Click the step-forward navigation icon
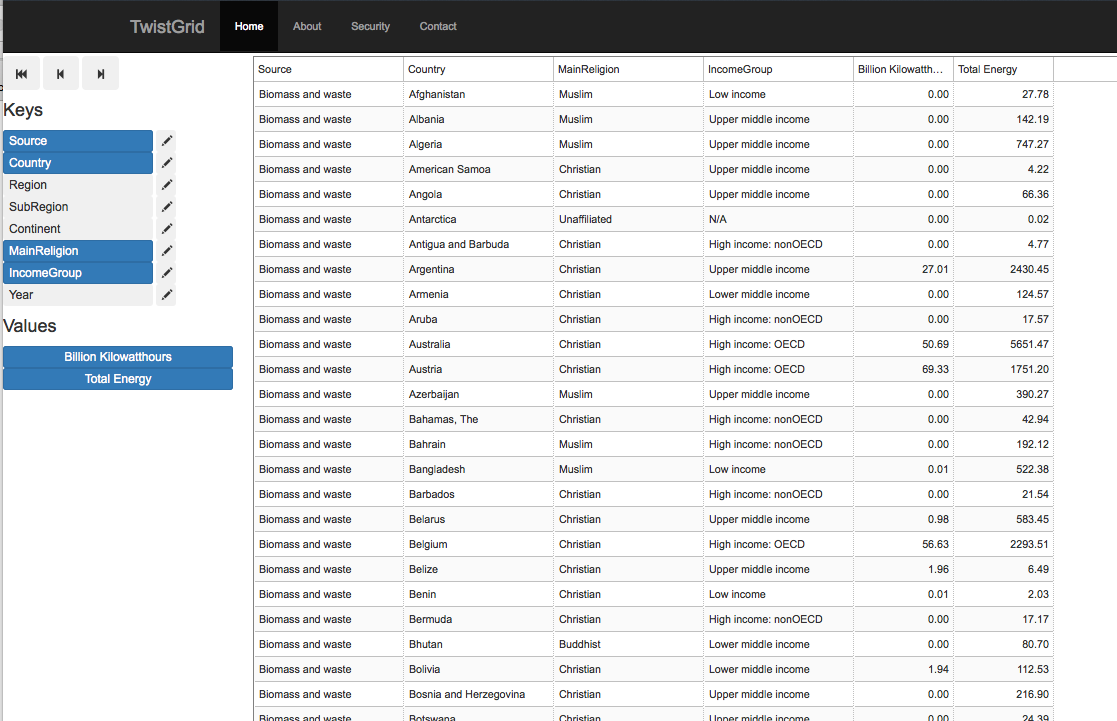 click(x=100, y=74)
